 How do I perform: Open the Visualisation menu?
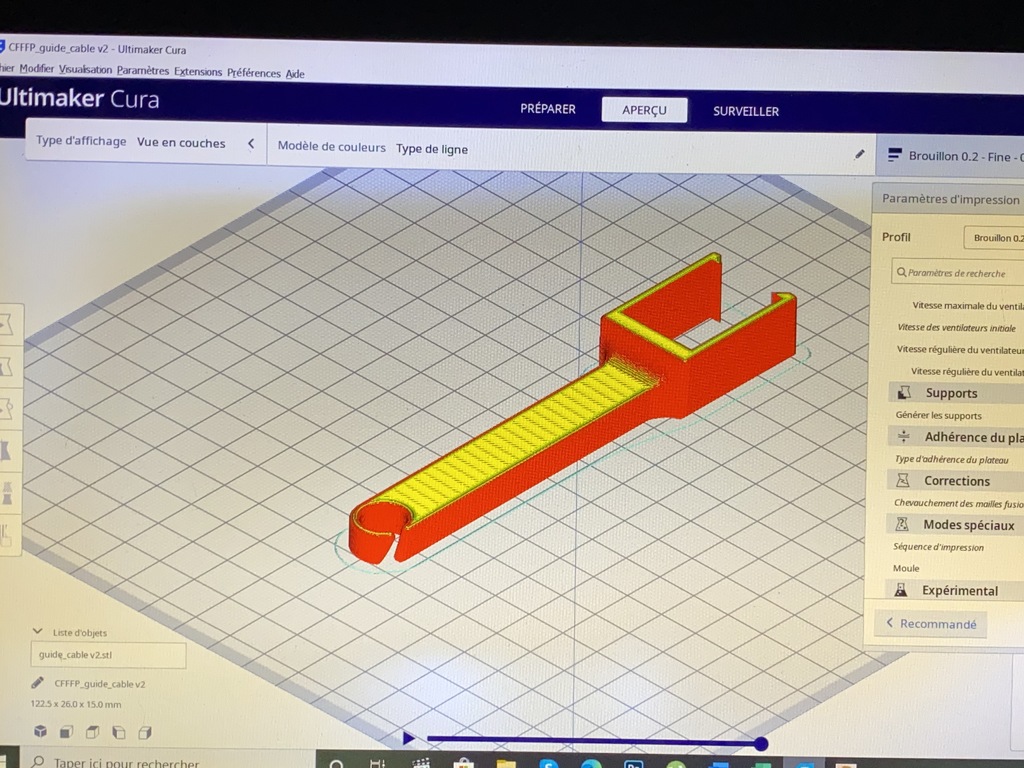tap(85, 69)
